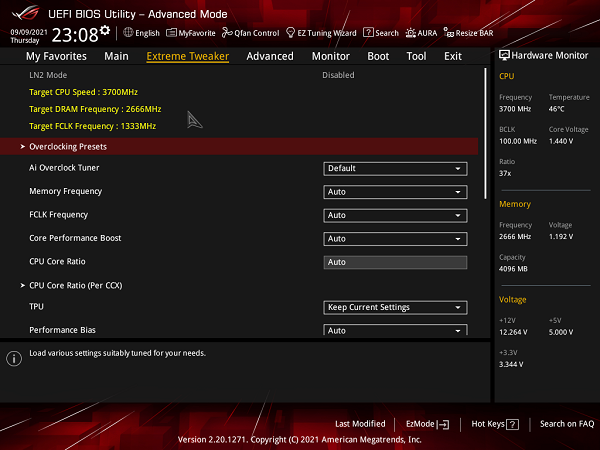
Task: Click +3.3V 3.344 V reading
Action: 511,364
